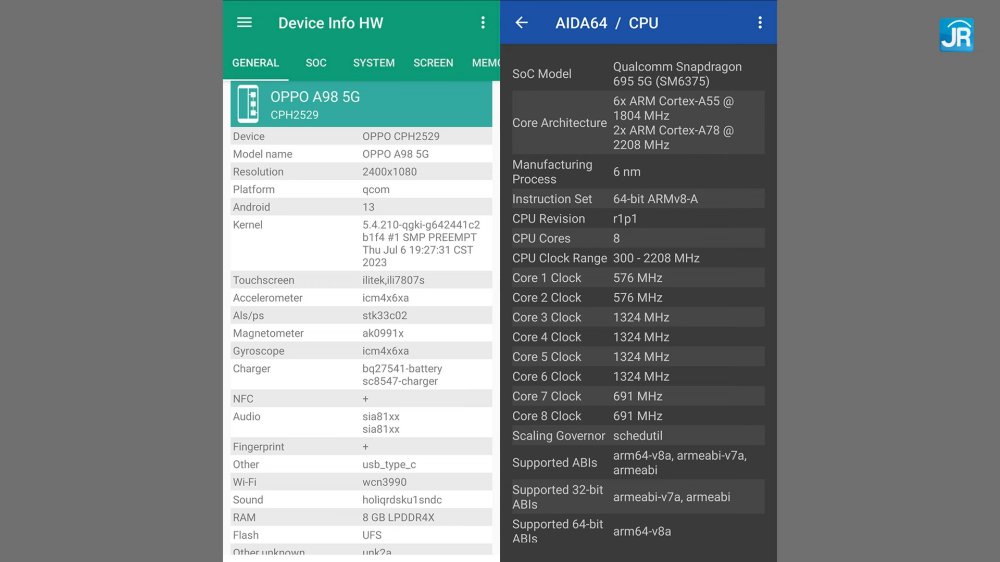1000x562 pixels.
Task: Open the SCREEN tab
Action: [x=433, y=63]
